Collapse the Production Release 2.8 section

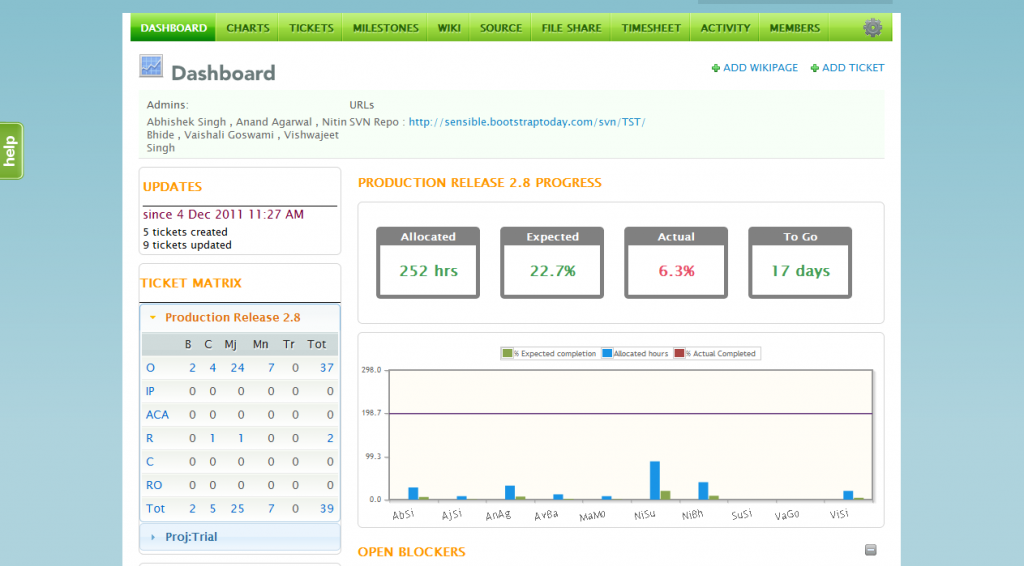pyautogui.click(x=240, y=317)
